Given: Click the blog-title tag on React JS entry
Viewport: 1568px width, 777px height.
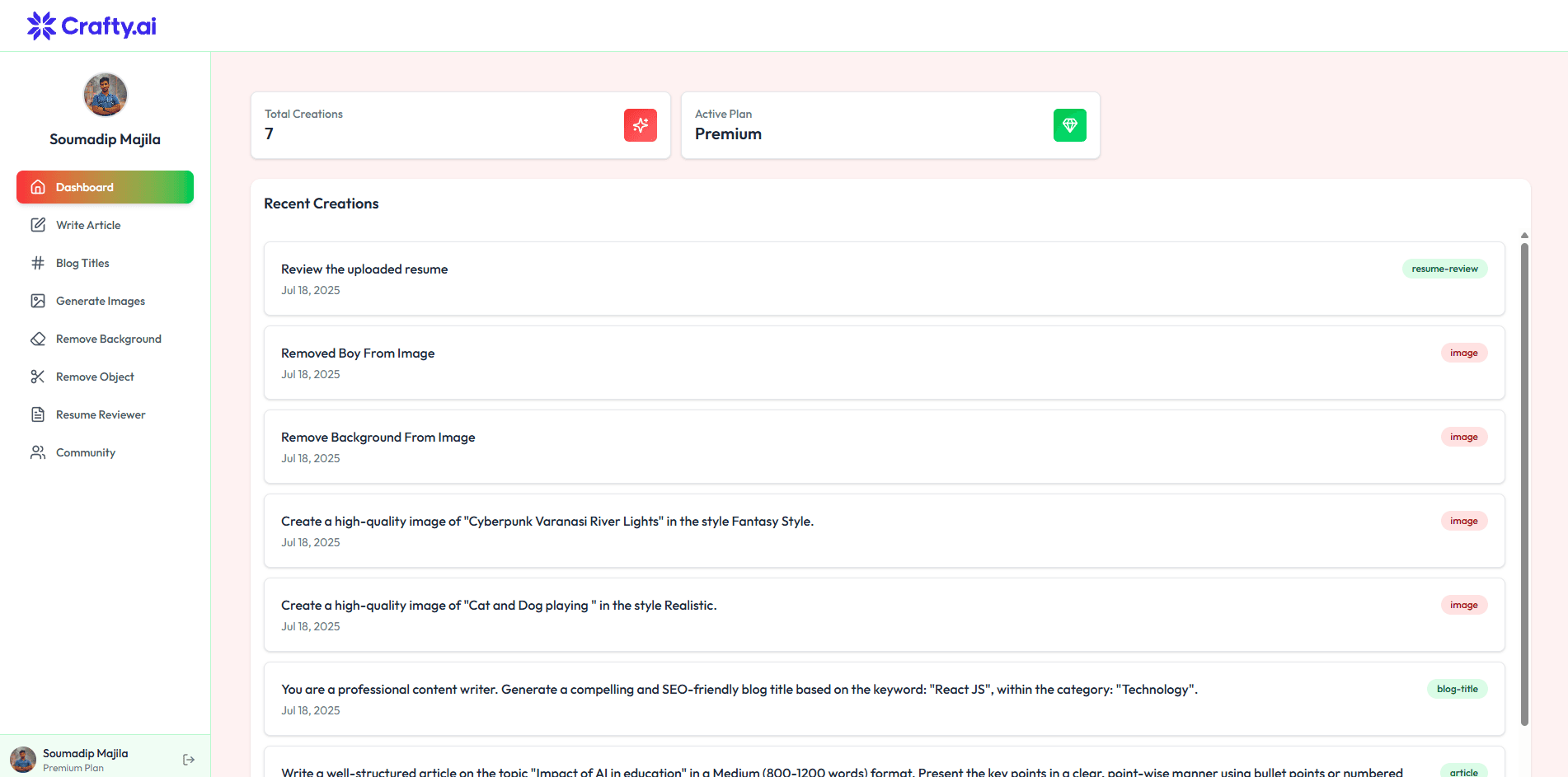Looking at the screenshot, I should click(x=1457, y=689).
